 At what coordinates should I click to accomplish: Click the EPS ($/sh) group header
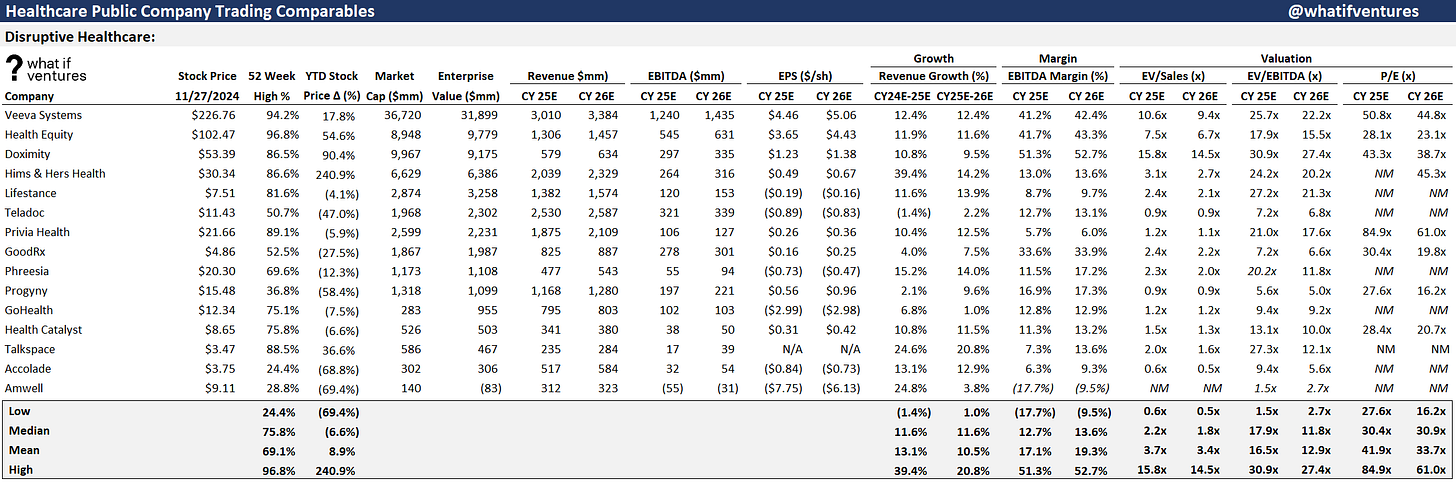click(x=805, y=76)
